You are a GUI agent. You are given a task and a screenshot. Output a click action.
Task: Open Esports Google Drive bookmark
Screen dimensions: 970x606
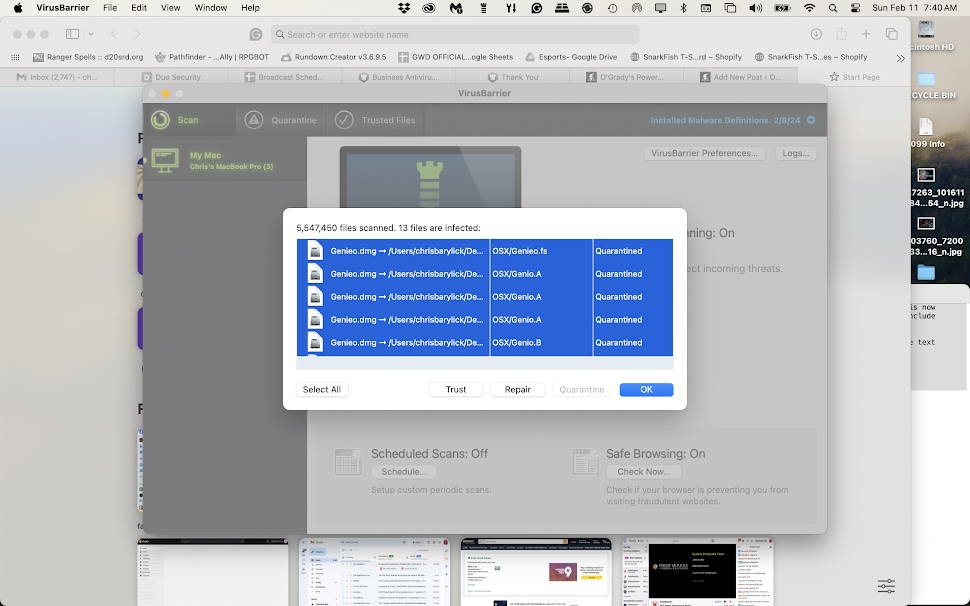point(571,57)
